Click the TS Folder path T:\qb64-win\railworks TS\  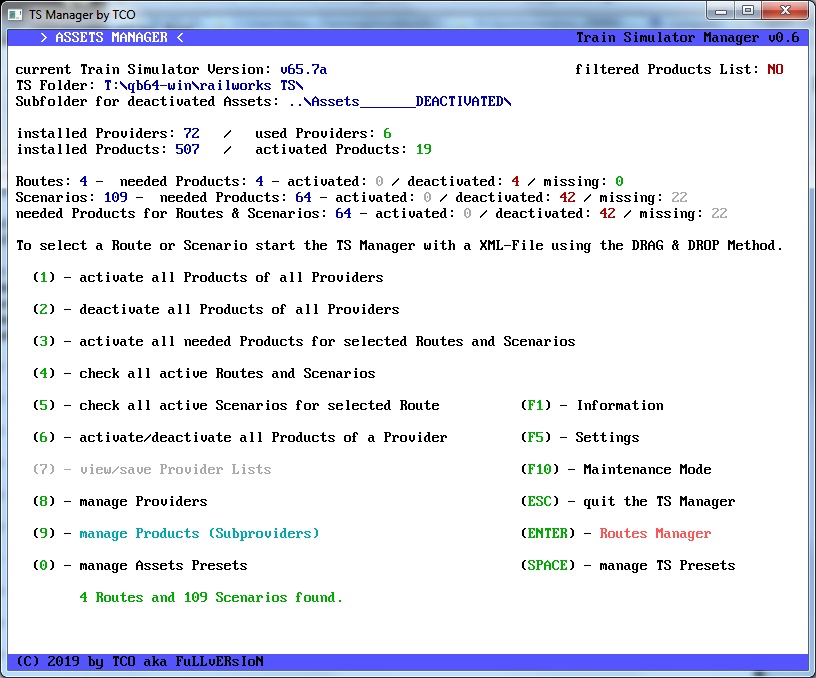(x=203, y=85)
